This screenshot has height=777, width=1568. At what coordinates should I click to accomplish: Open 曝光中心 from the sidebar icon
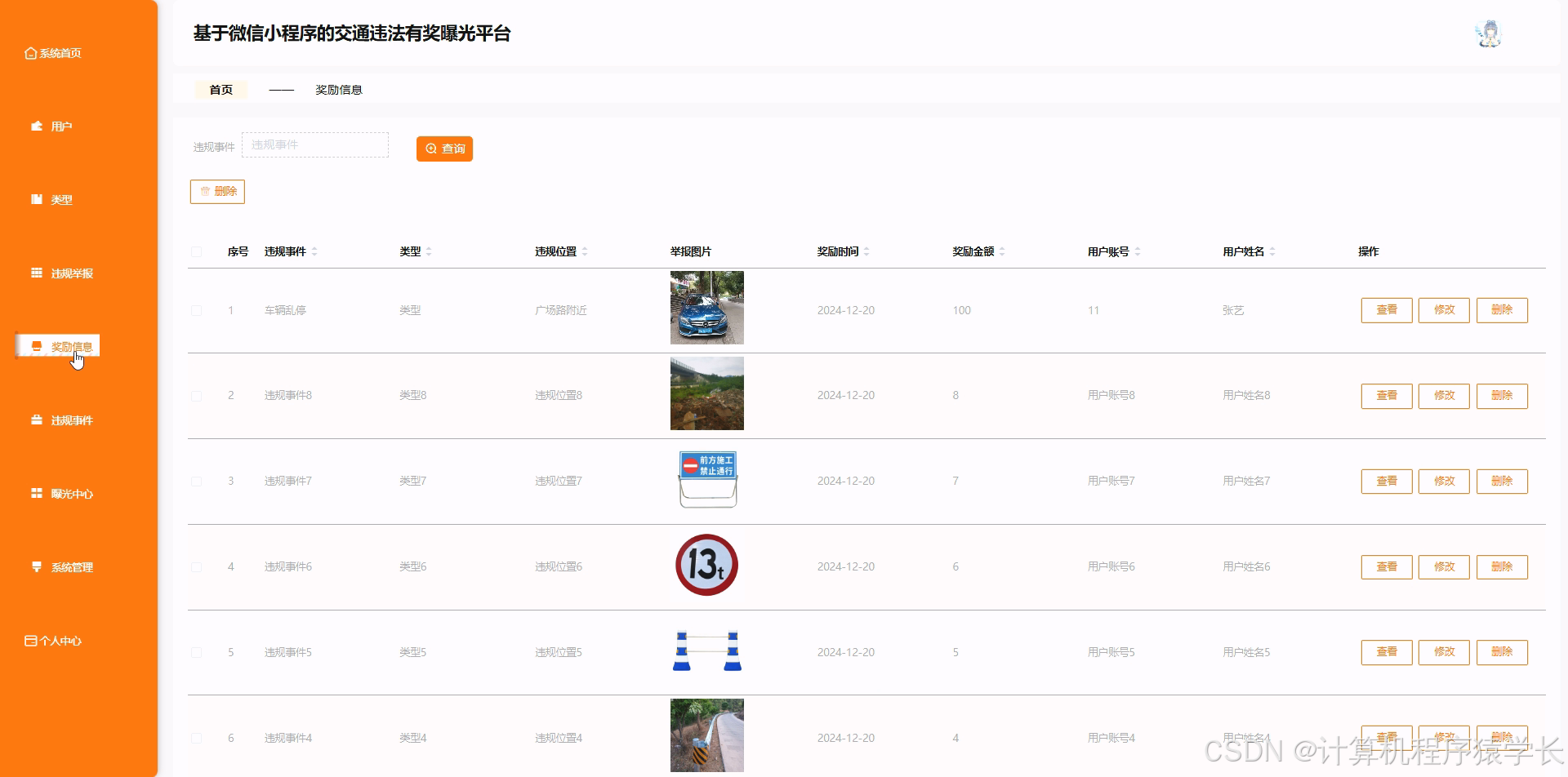[x=36, y=493]
